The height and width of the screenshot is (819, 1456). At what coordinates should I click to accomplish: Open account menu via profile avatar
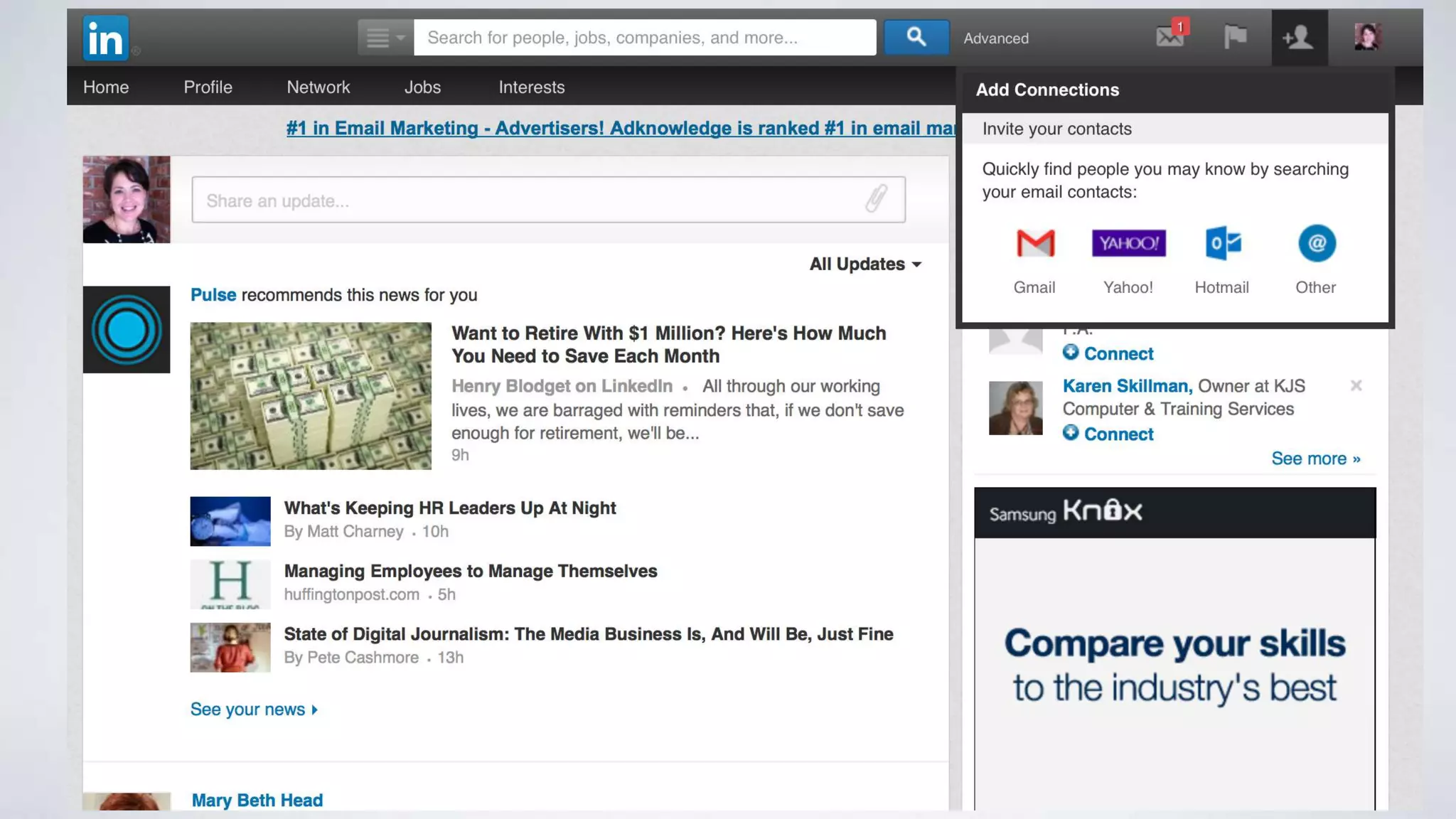tap(1366, 37)
